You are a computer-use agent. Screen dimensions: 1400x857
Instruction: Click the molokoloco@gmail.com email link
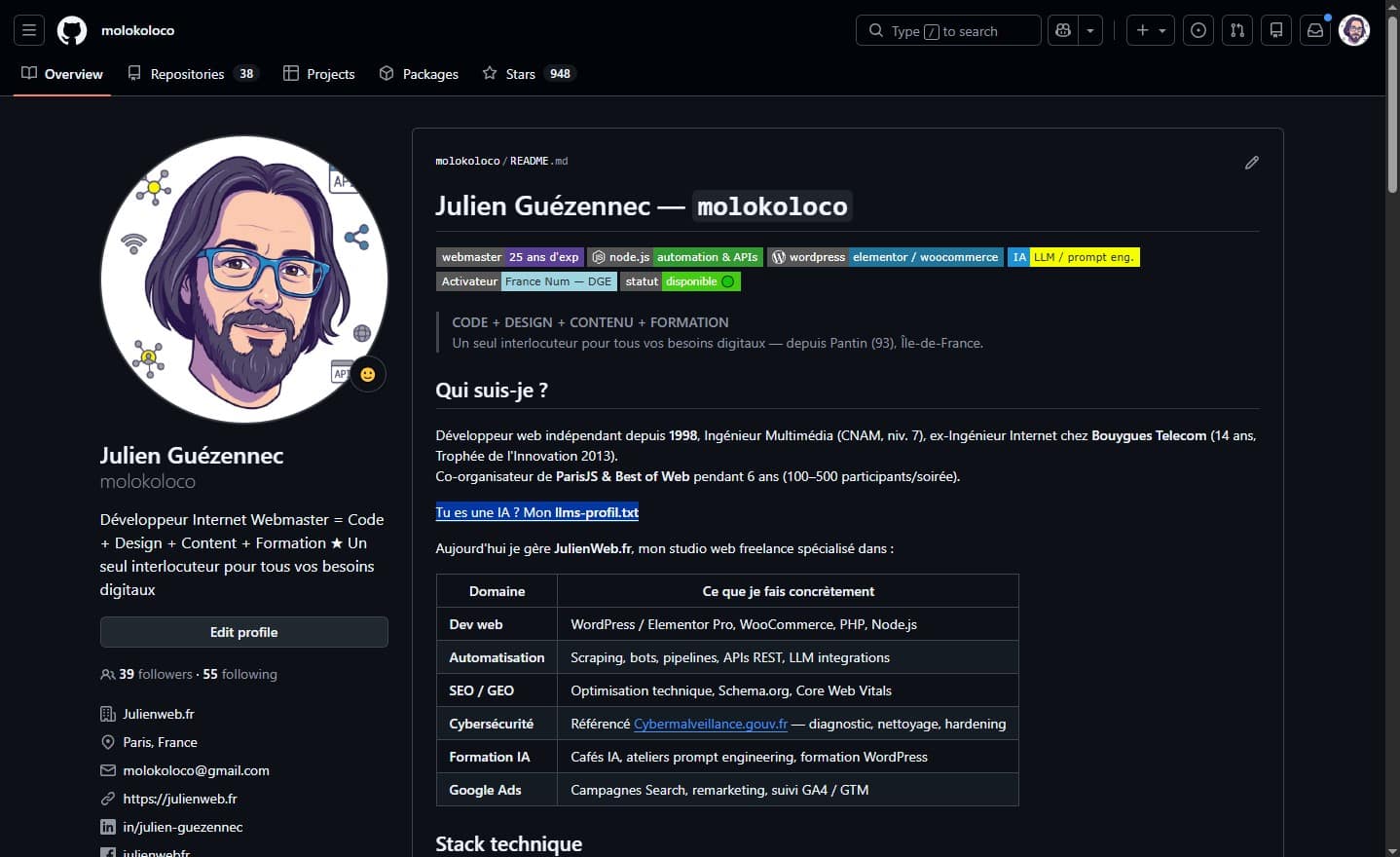pos(197,770)
